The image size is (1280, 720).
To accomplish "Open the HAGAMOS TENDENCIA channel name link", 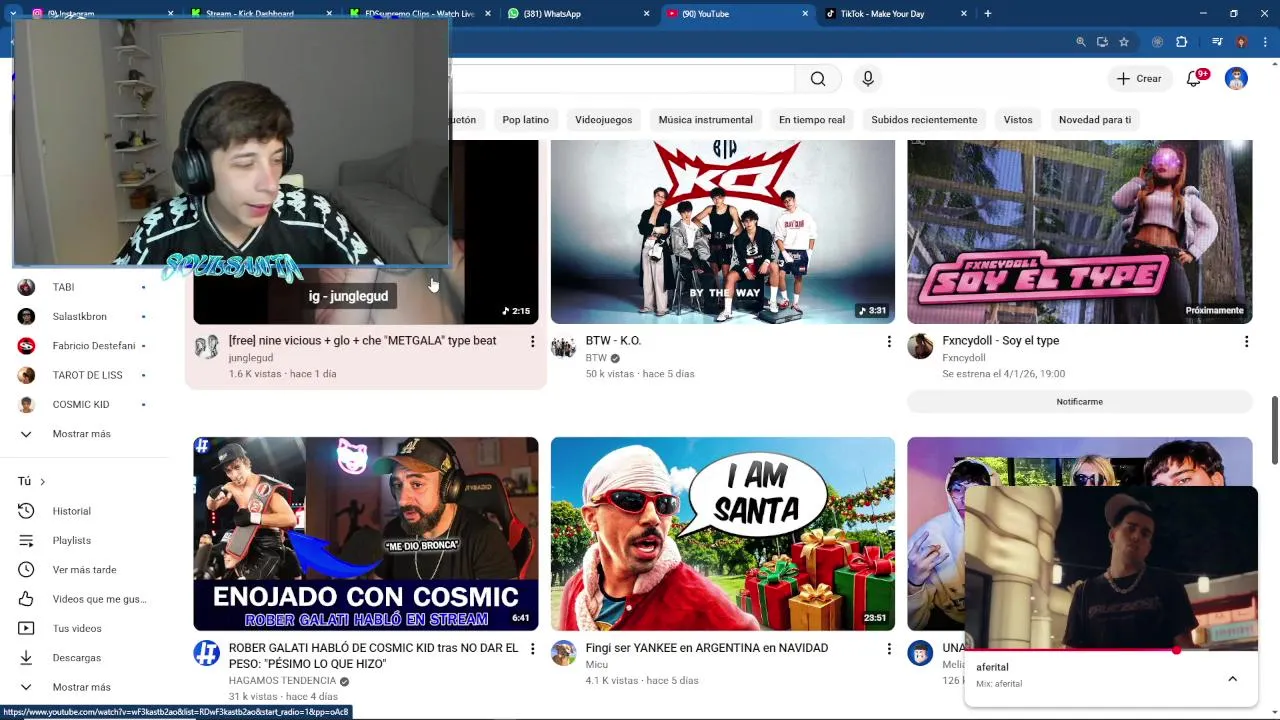I will pos(282,681).
